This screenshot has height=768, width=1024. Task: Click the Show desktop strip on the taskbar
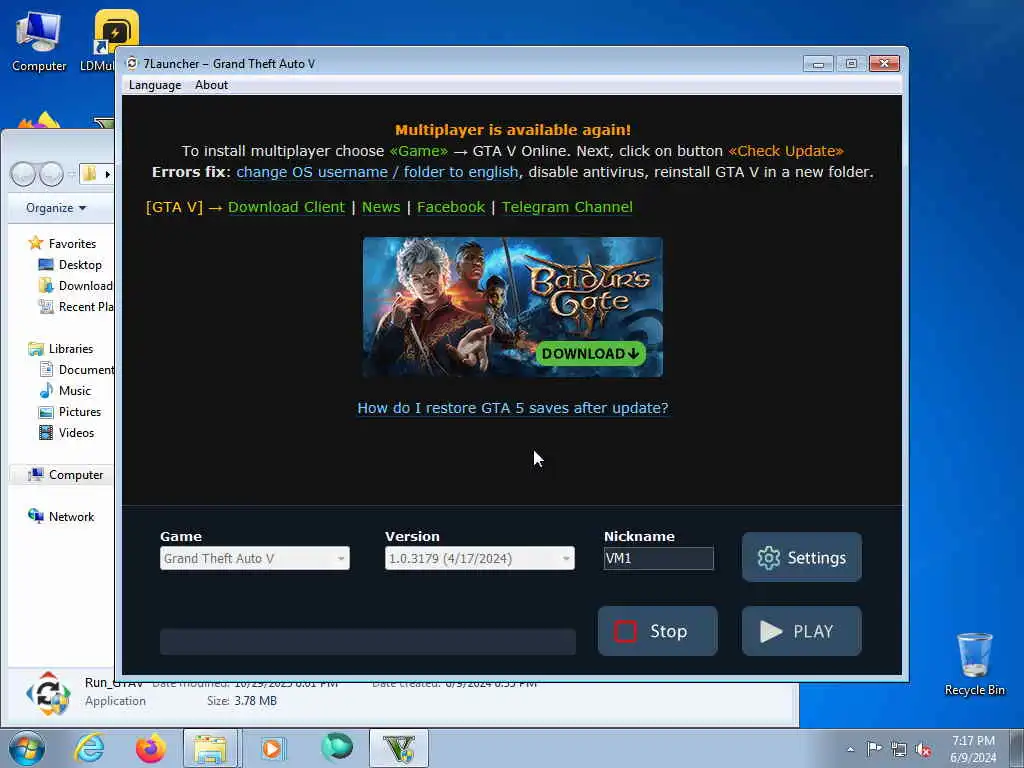tap(1016, 748)
